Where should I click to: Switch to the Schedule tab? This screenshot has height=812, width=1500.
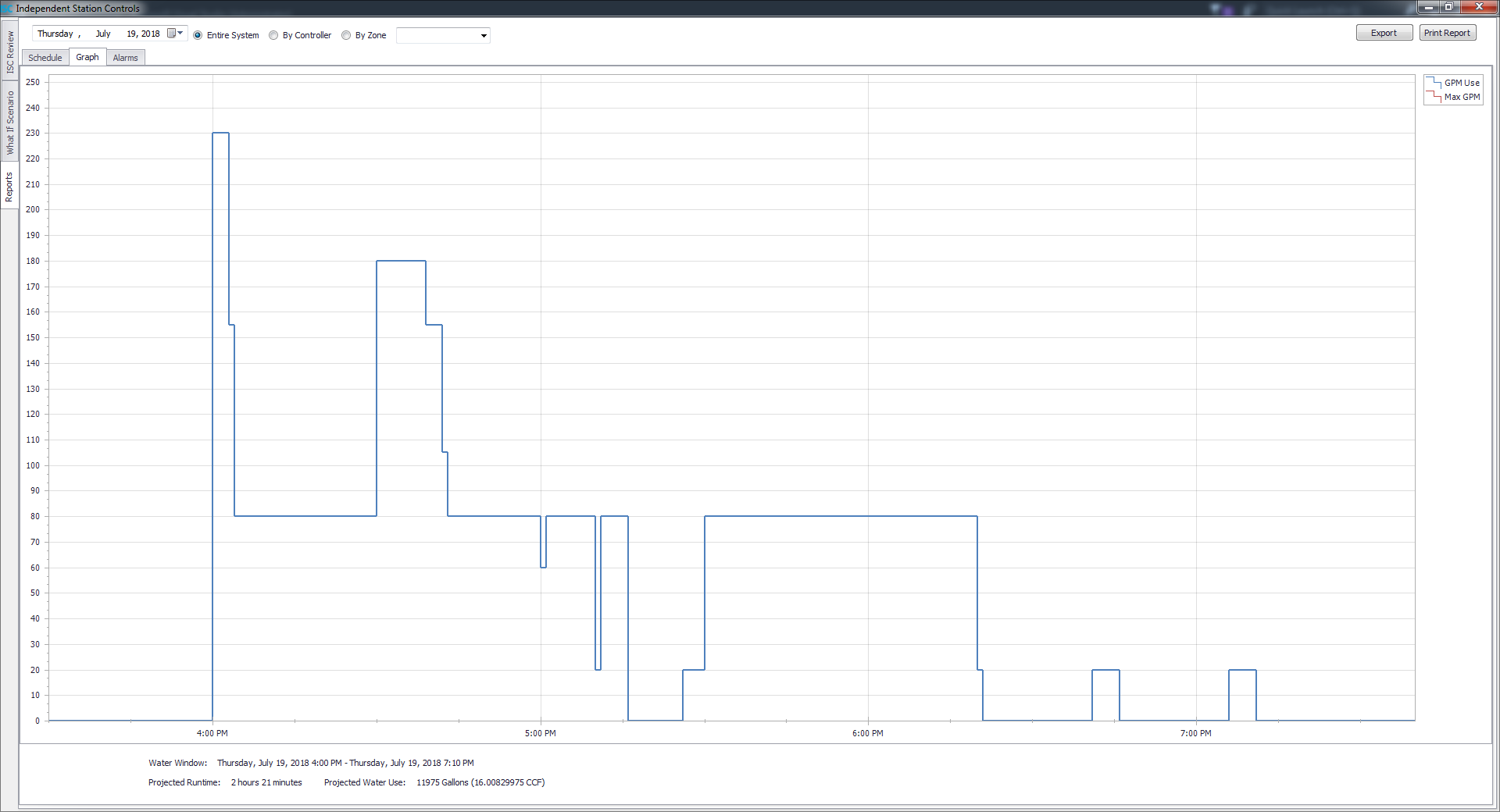(x=45, y=58)
